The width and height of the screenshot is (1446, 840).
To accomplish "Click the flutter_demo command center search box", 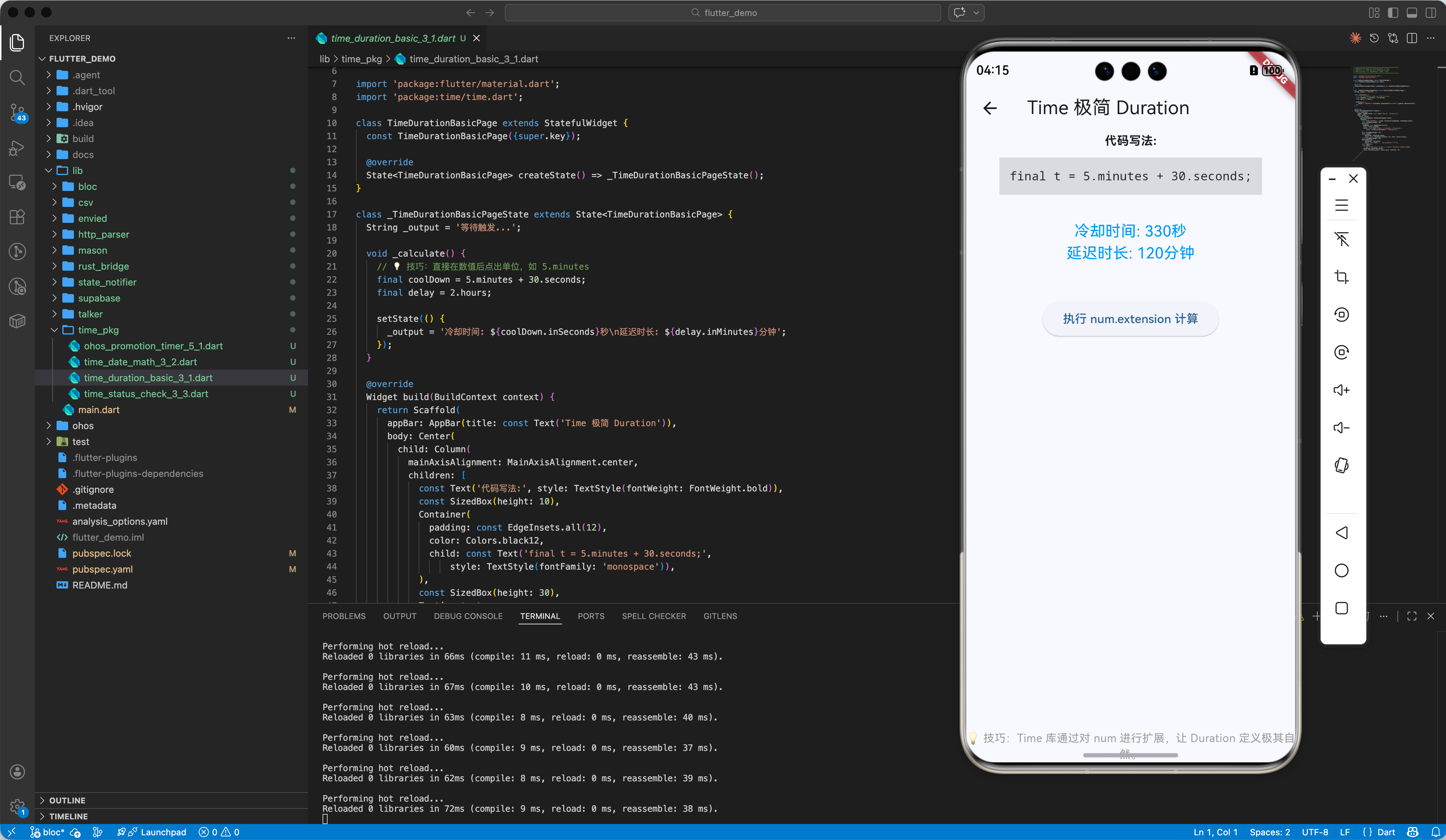I will (722, 13).
